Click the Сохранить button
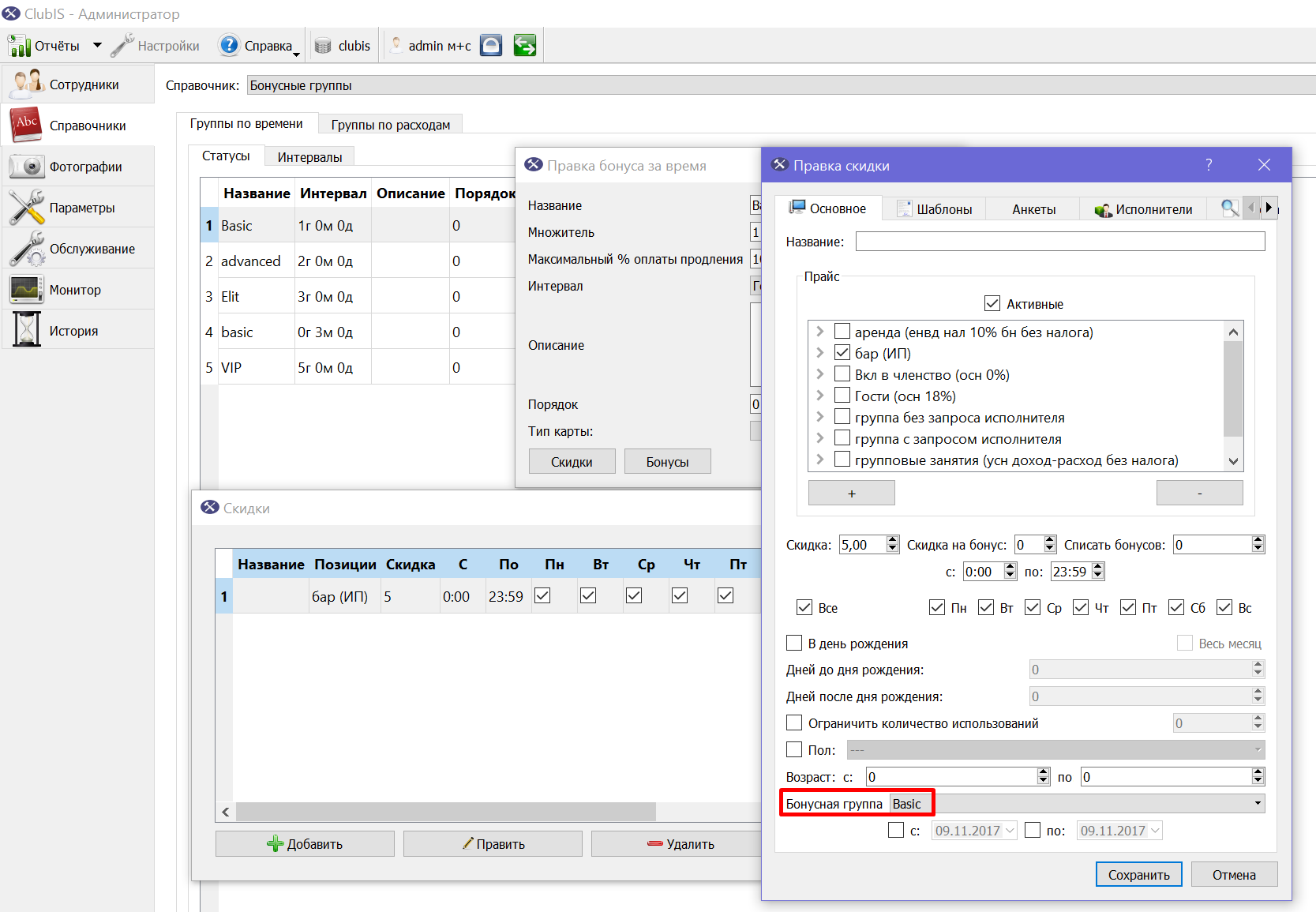Image resolution: width=1316 pixels, height=912 pixels. pos(1138,875)
